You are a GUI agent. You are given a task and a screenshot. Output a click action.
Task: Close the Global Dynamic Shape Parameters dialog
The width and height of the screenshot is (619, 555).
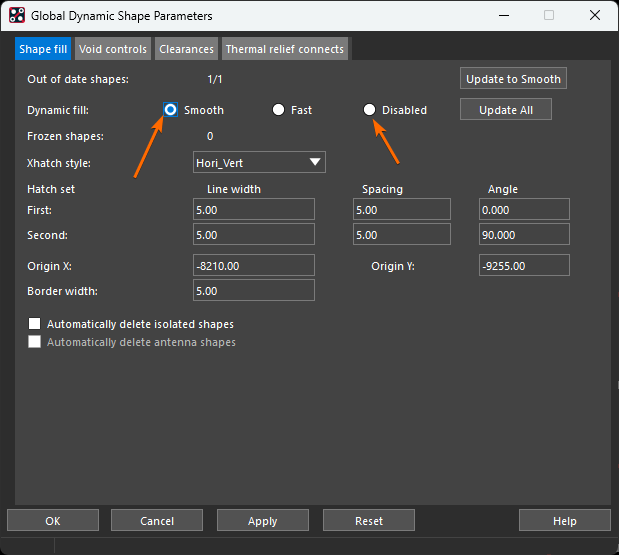pyautogui.click(x=595, y=16)
